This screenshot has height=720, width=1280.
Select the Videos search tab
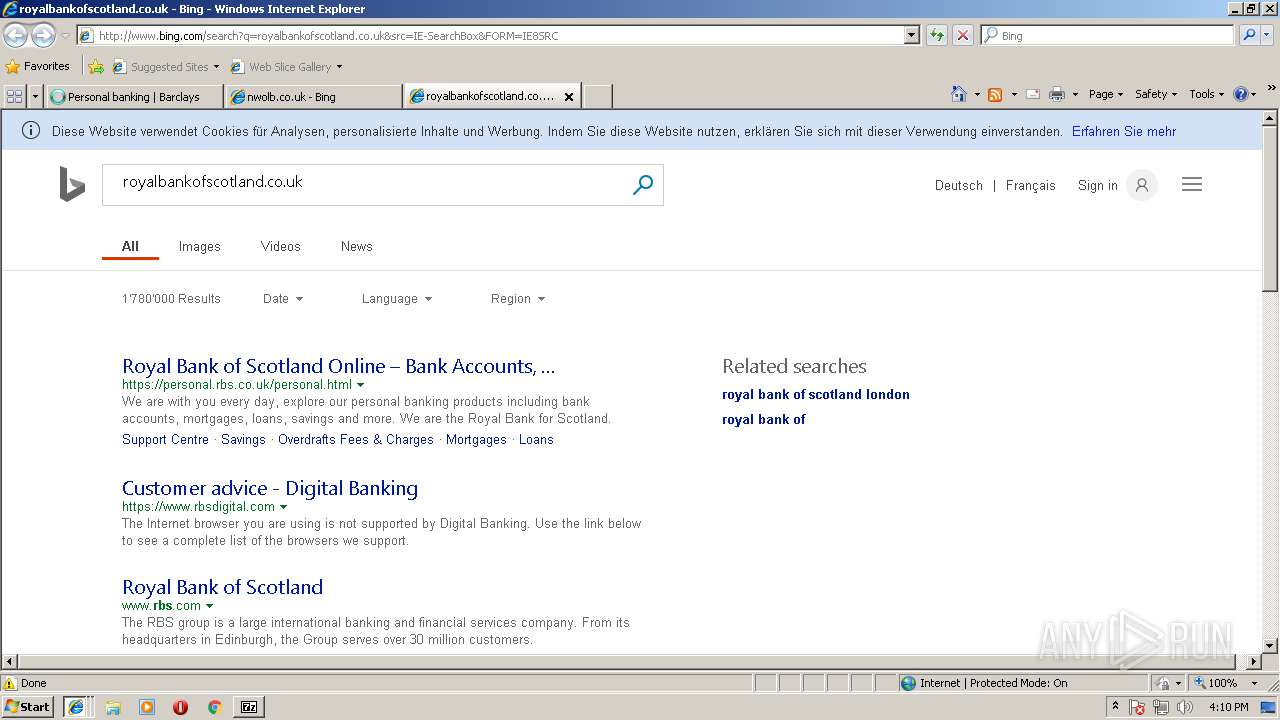[280, 246]
